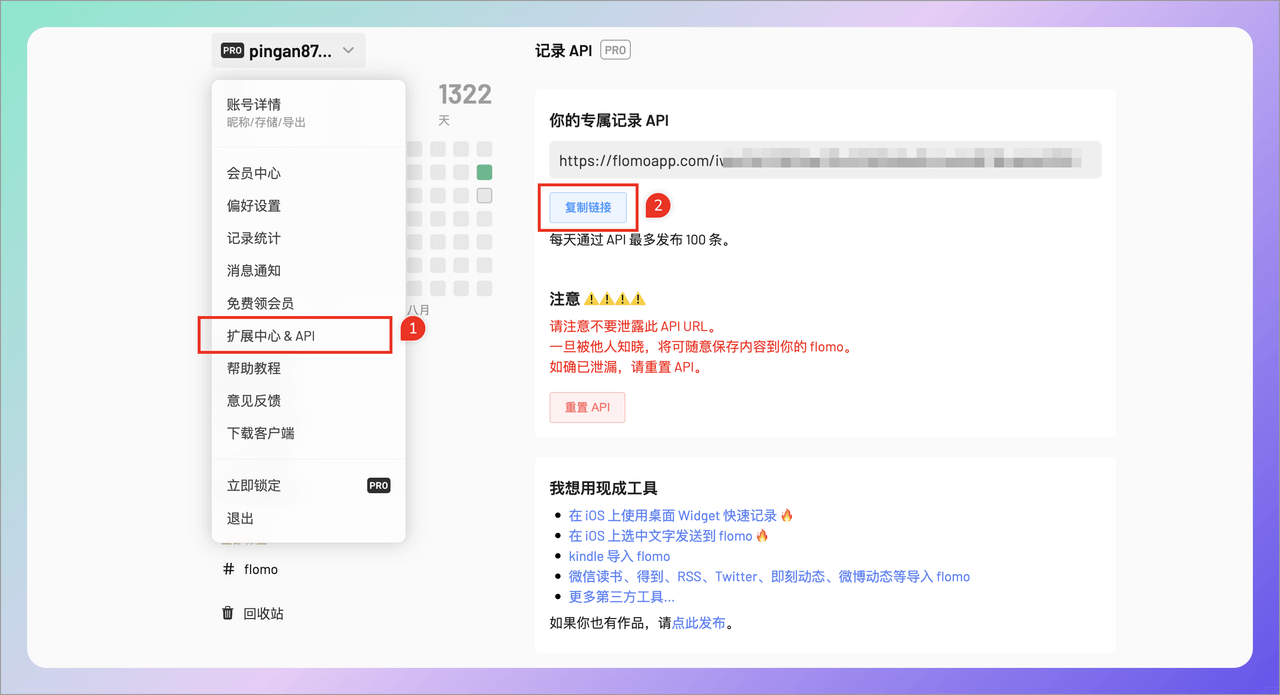This screenshot has height=695, width=1280.
Task: Click the PRO badge next to 记录 API
Action: pos(615,49)
